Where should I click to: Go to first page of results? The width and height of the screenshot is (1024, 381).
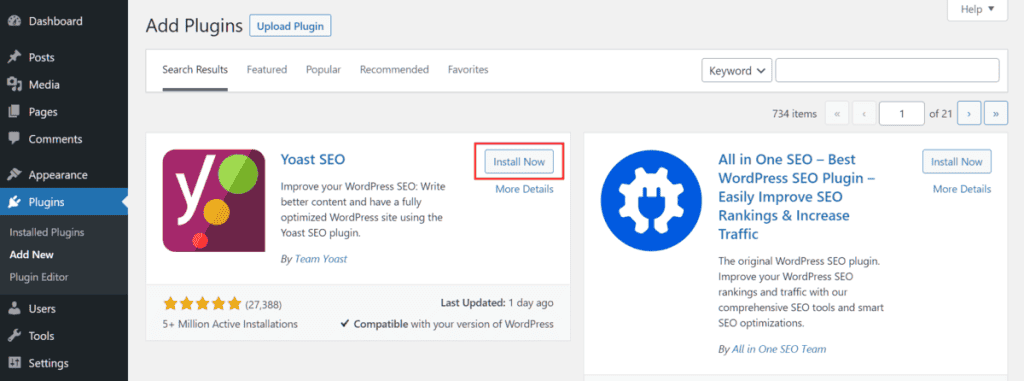tap(837, 114)
